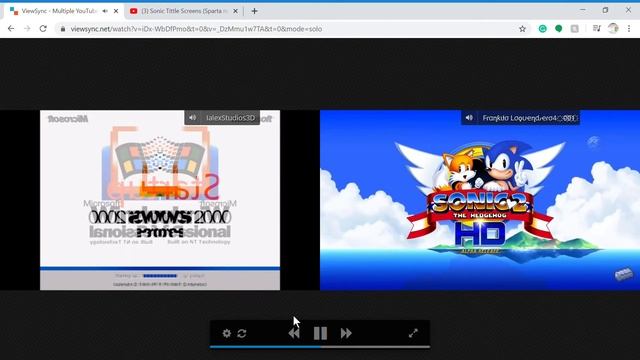Open the Grammarly extension icon

pos(542,29)
